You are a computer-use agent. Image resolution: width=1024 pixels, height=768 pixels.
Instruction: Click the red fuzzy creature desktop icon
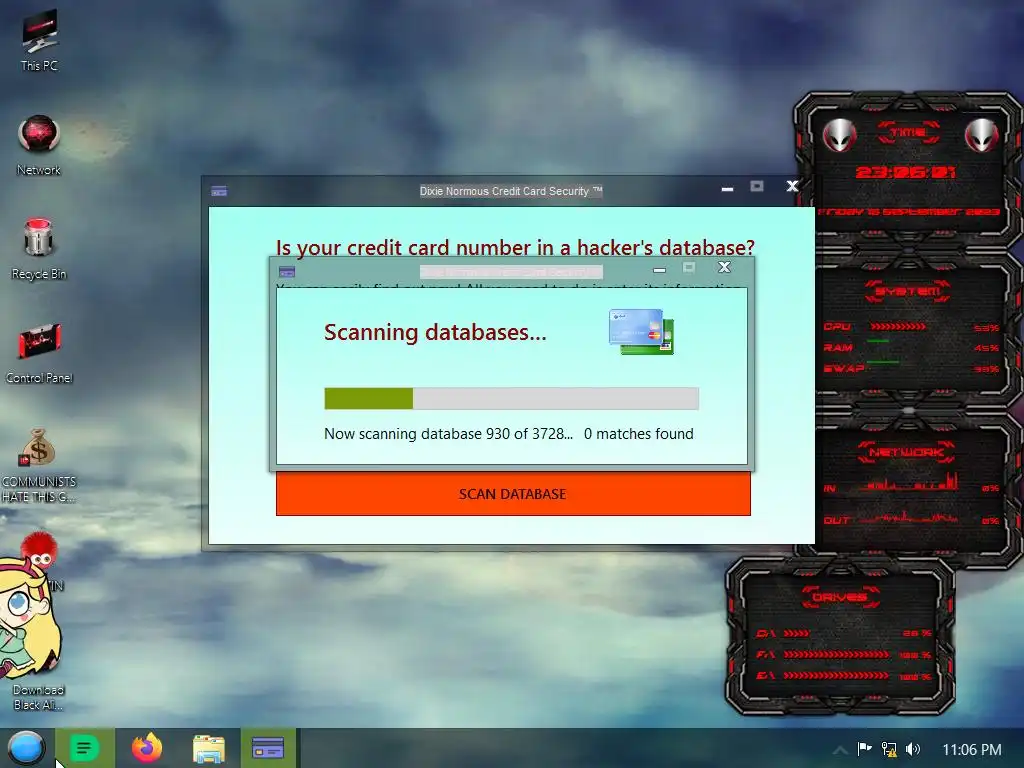[x=39, y=550]
